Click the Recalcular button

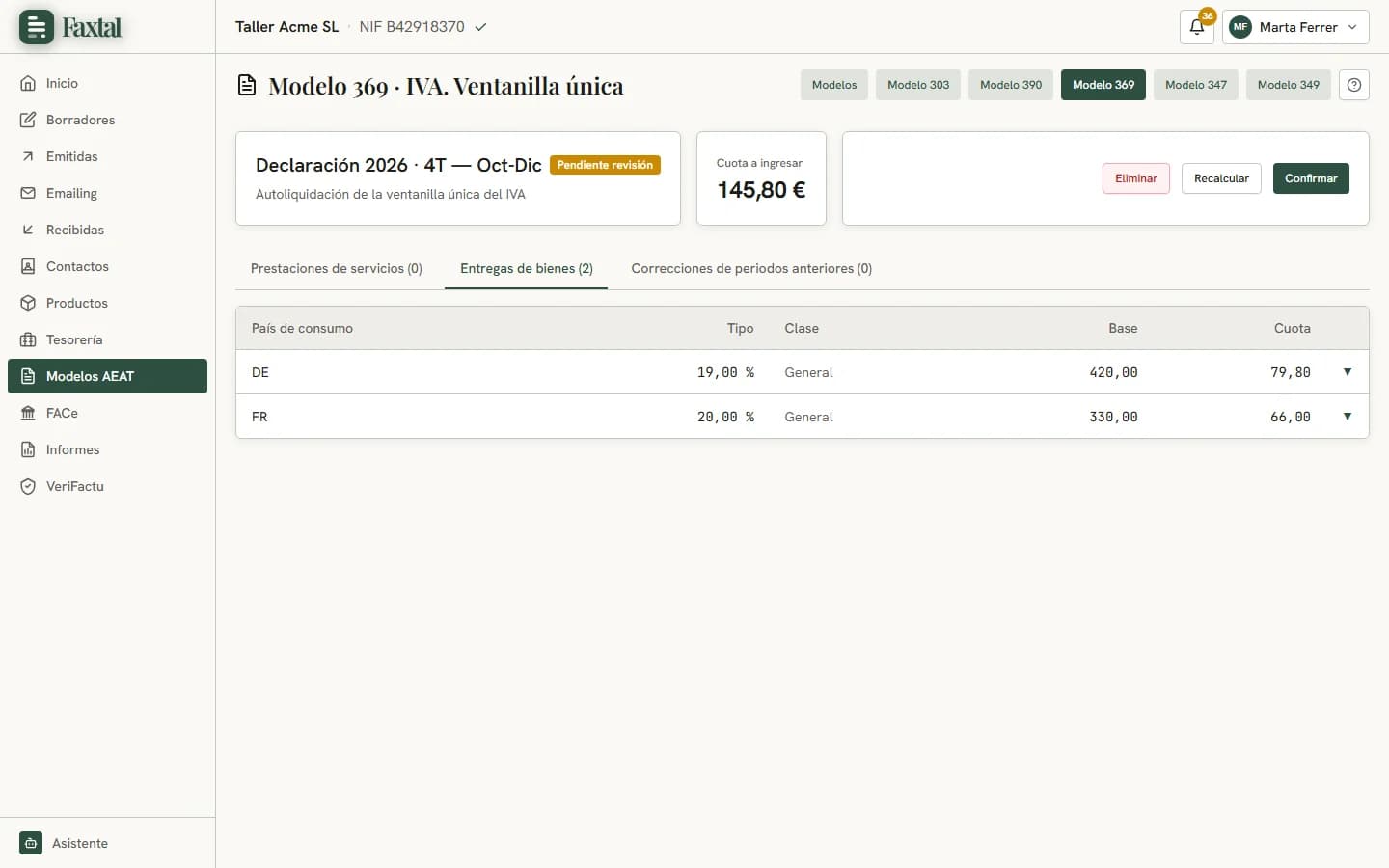pos(1221,178)
